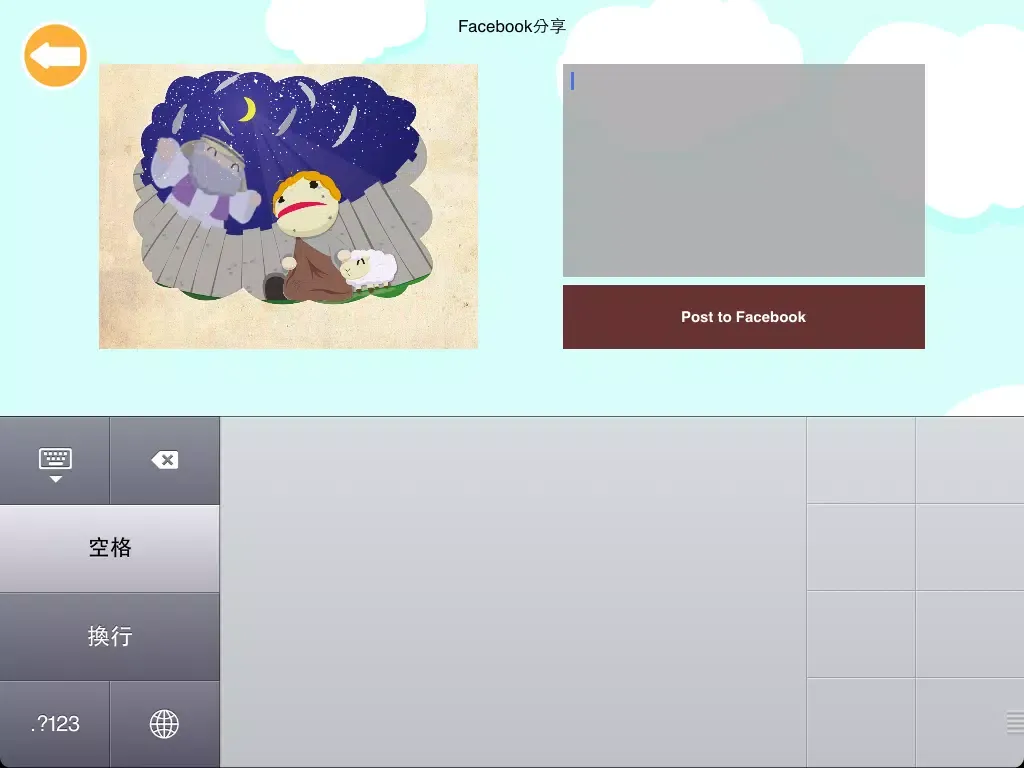This screenshot has height=768, width=1024.
Task: Click the white sheep in the picture
Action: pos(367,269)
